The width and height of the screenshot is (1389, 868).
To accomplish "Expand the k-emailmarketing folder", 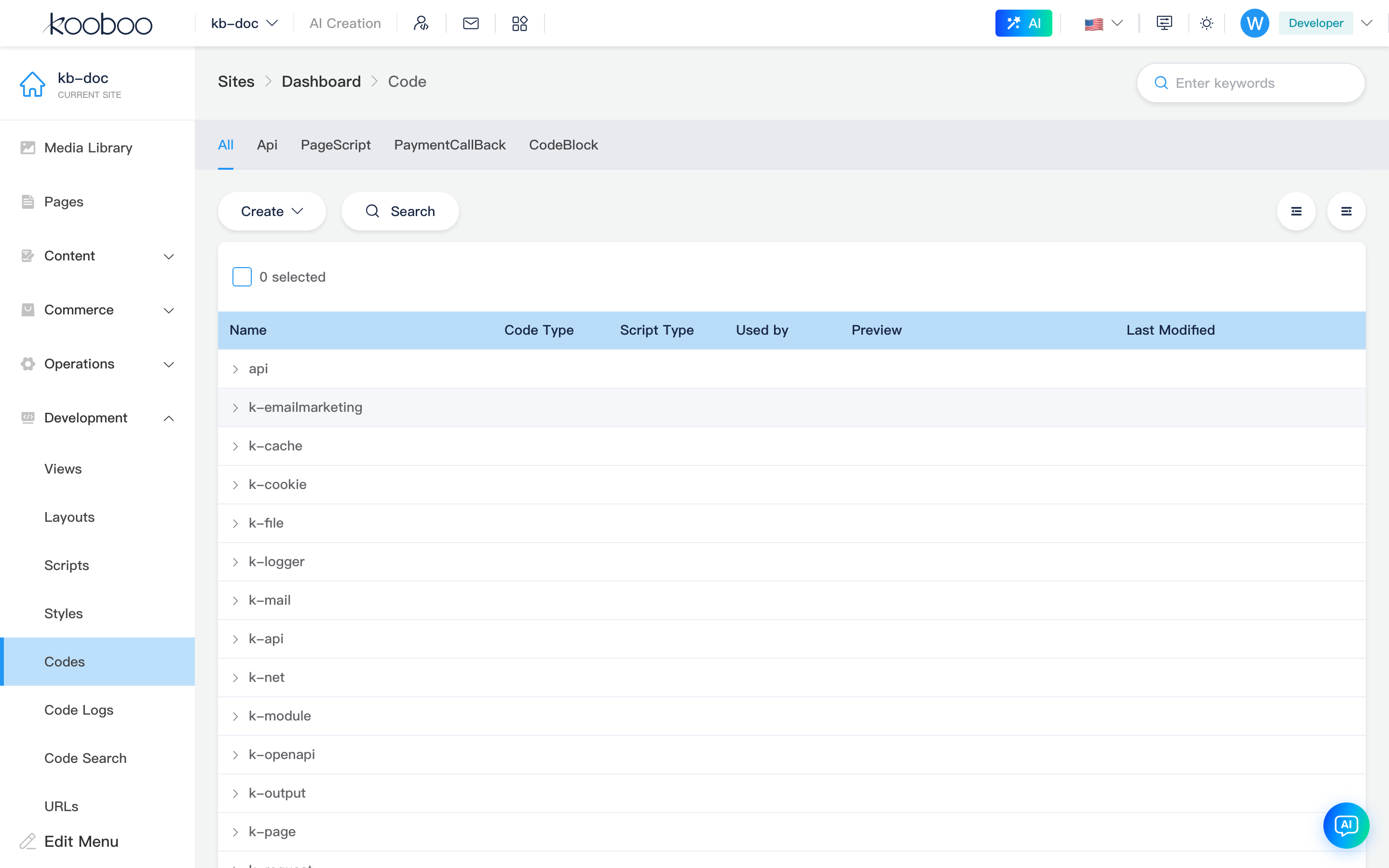I will coord(235,407).
